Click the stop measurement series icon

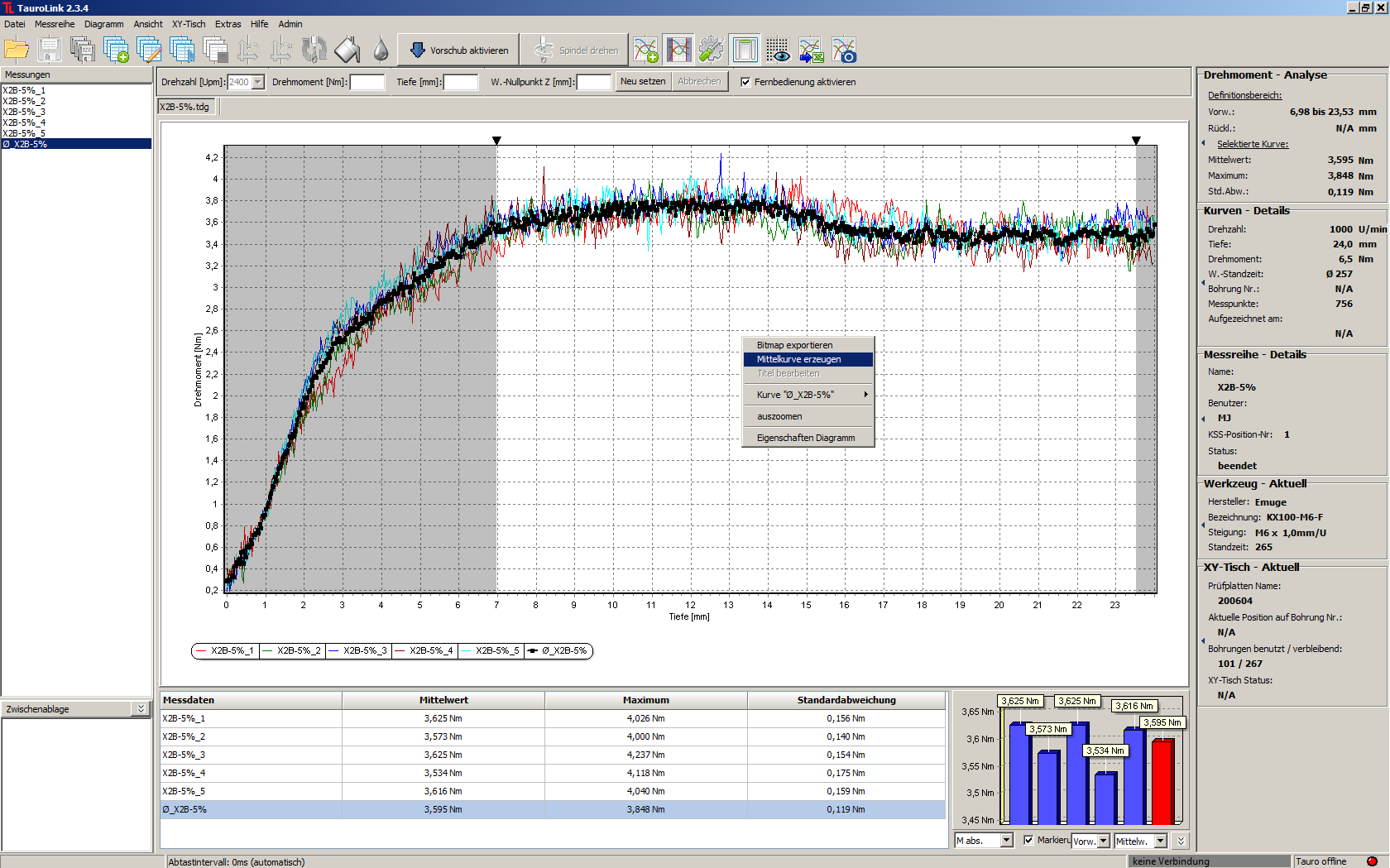coord(215,50)
